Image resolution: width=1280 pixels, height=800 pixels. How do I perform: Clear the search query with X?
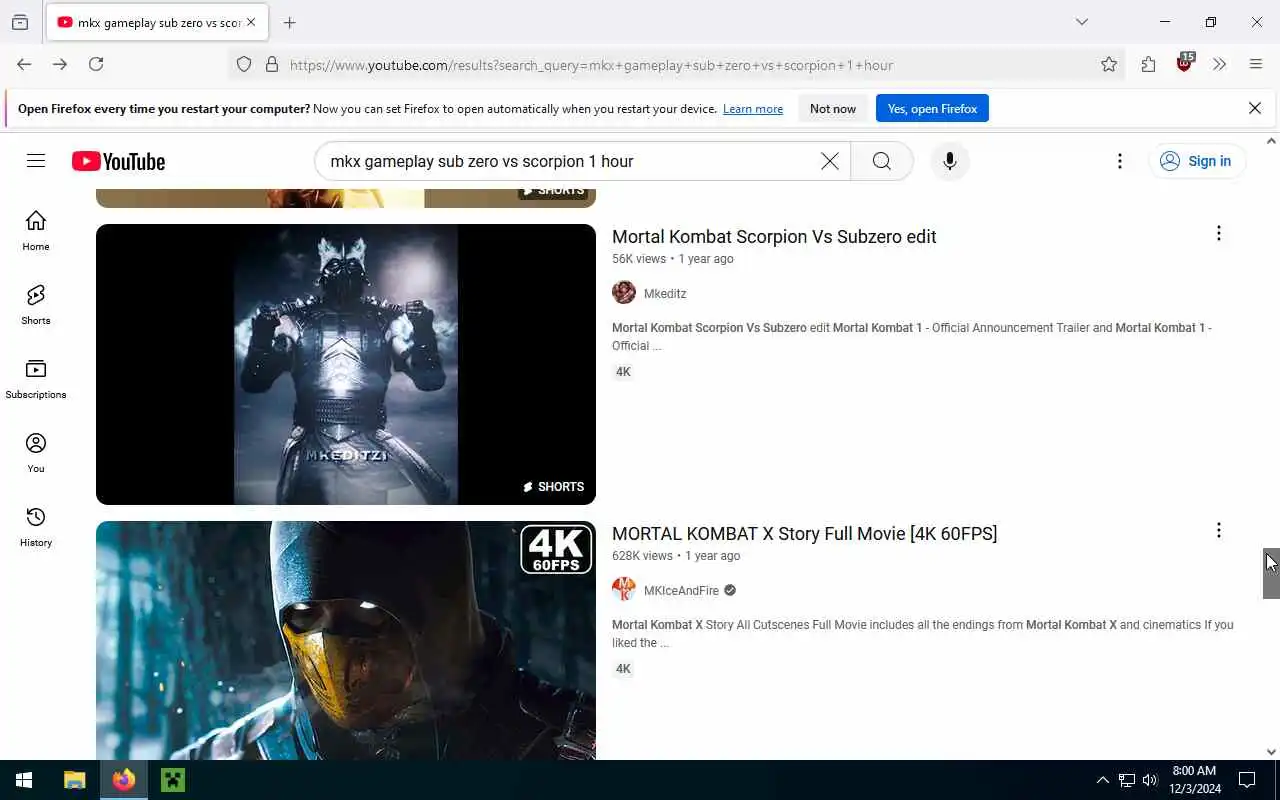[x=830, y=161]
